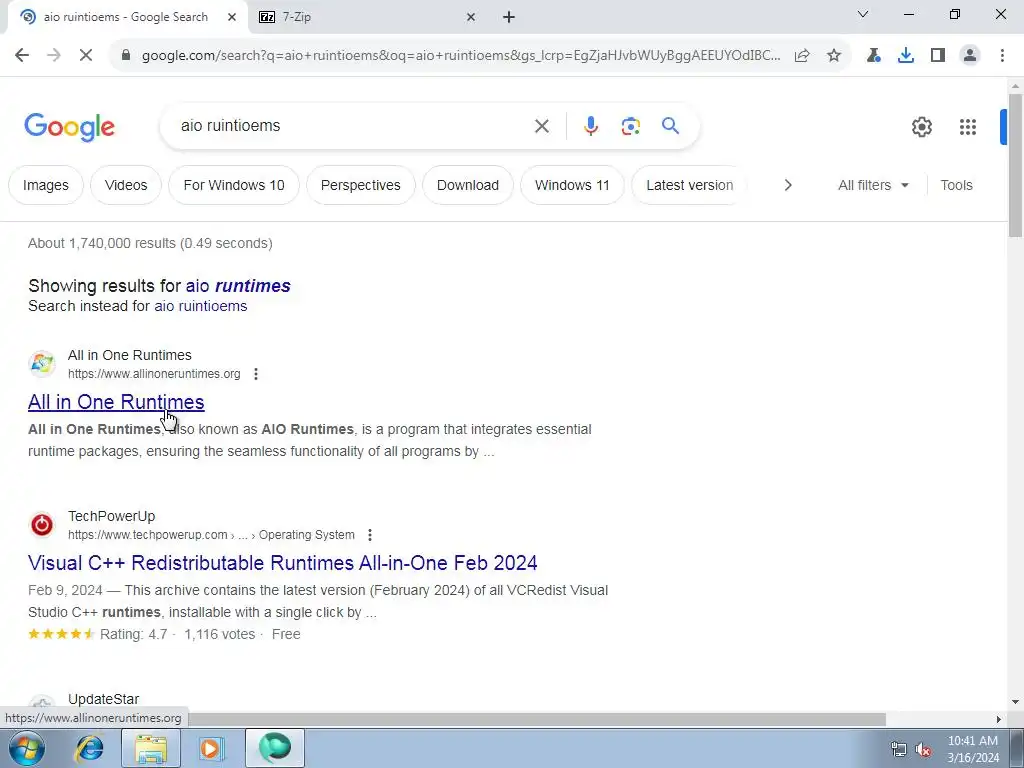The width and height of the screenshot is (1024, 768).
Task: Open the Windows Start menu
Action: point(27,748)
